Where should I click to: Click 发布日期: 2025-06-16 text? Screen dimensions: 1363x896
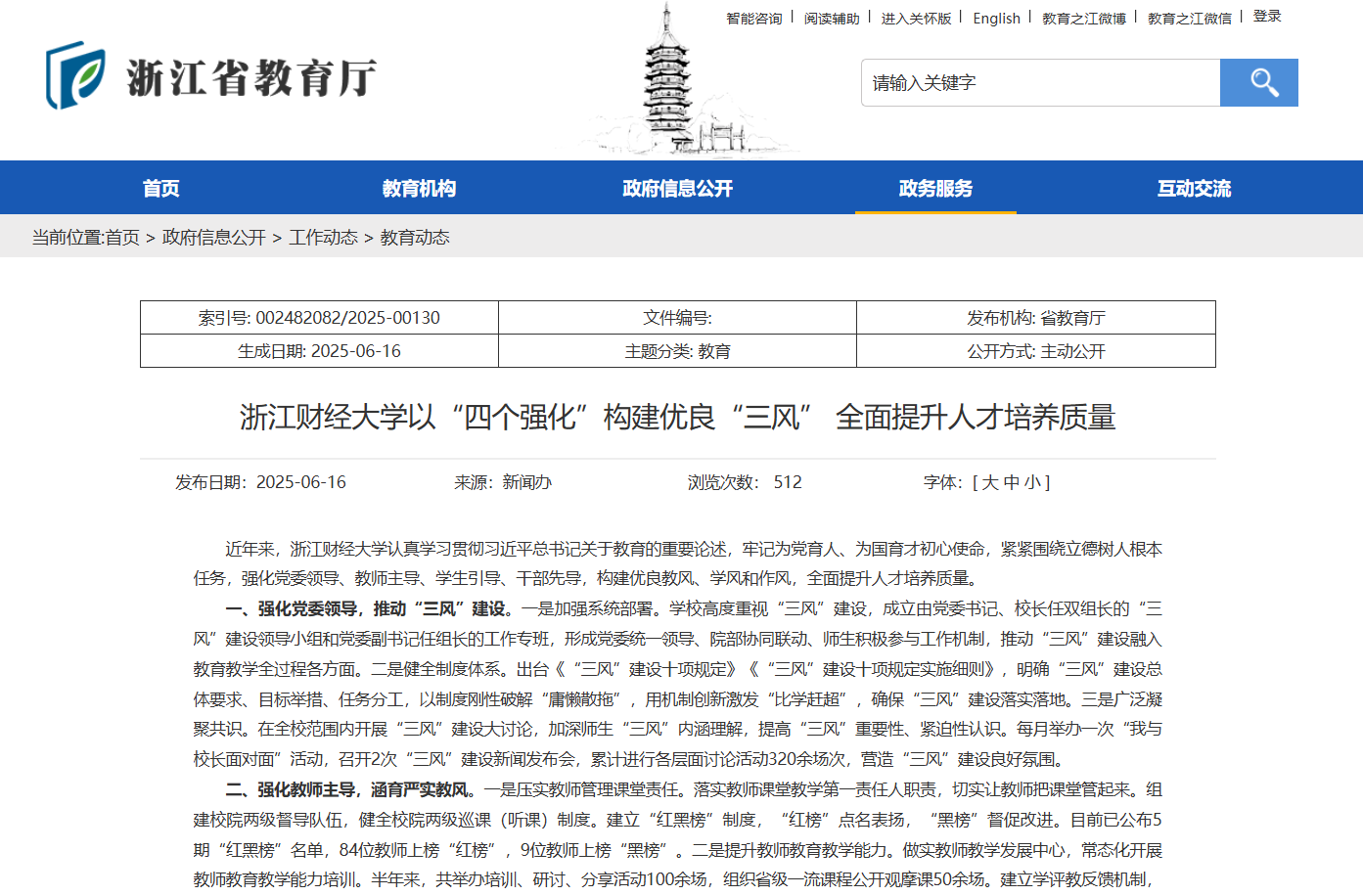(x=260, y=482)
